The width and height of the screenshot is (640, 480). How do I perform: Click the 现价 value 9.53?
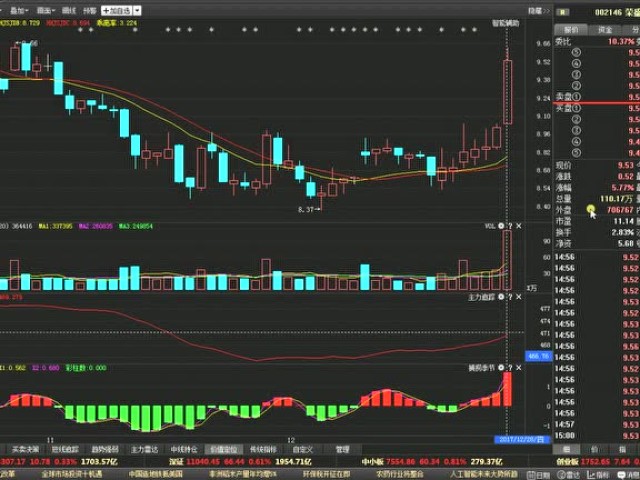(x=626, y=165)
